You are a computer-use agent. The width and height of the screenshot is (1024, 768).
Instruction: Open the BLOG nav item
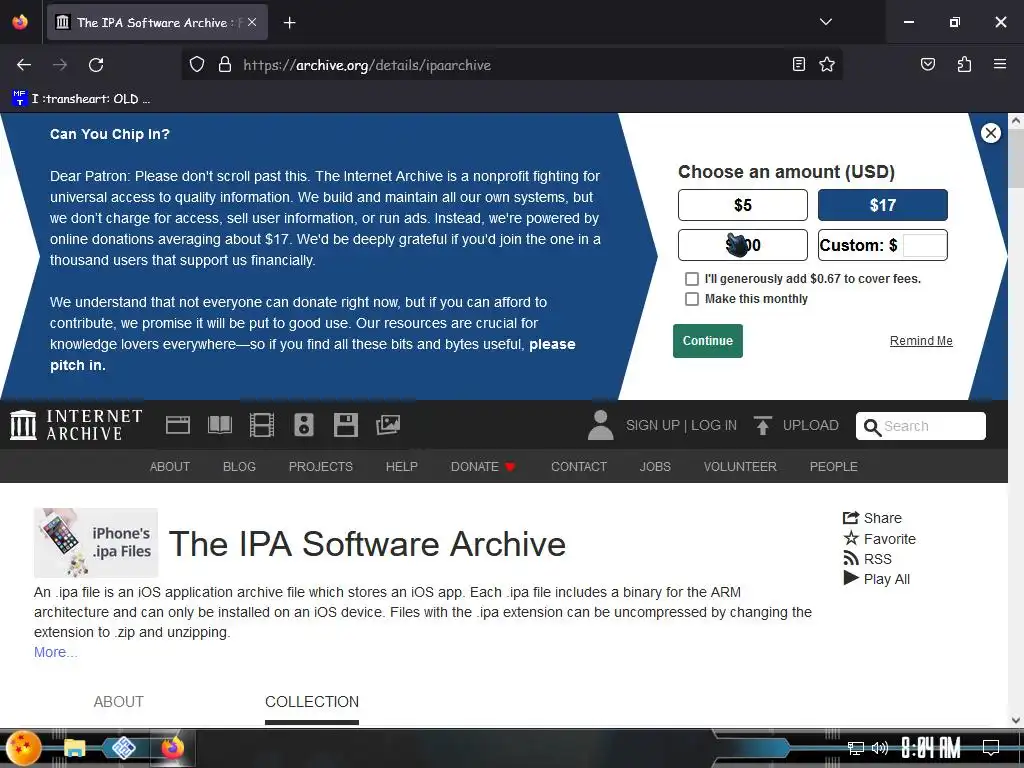click(239, 467)
